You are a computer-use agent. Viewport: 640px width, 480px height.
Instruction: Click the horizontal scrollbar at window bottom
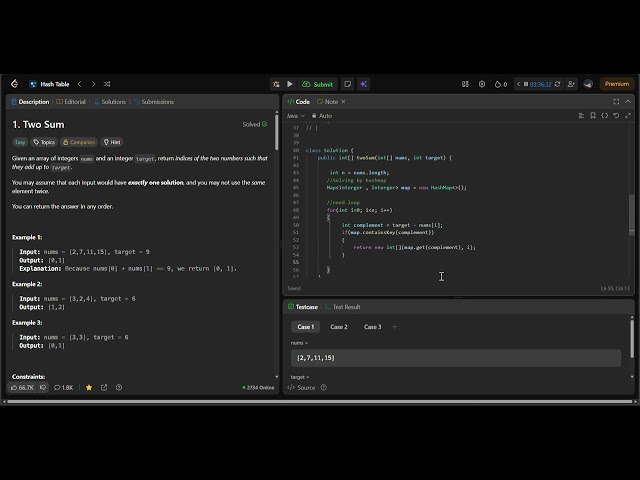[x=320, y=402]
